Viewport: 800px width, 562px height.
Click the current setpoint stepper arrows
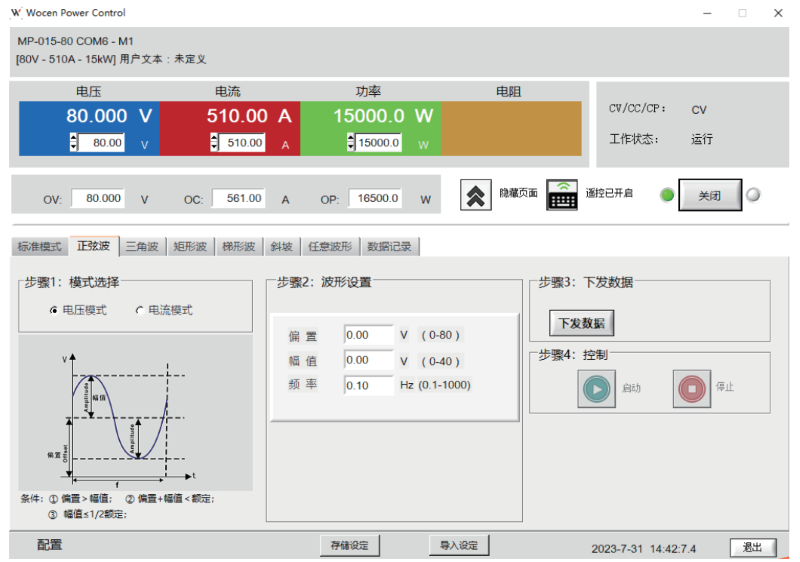(x=214, y=143)
